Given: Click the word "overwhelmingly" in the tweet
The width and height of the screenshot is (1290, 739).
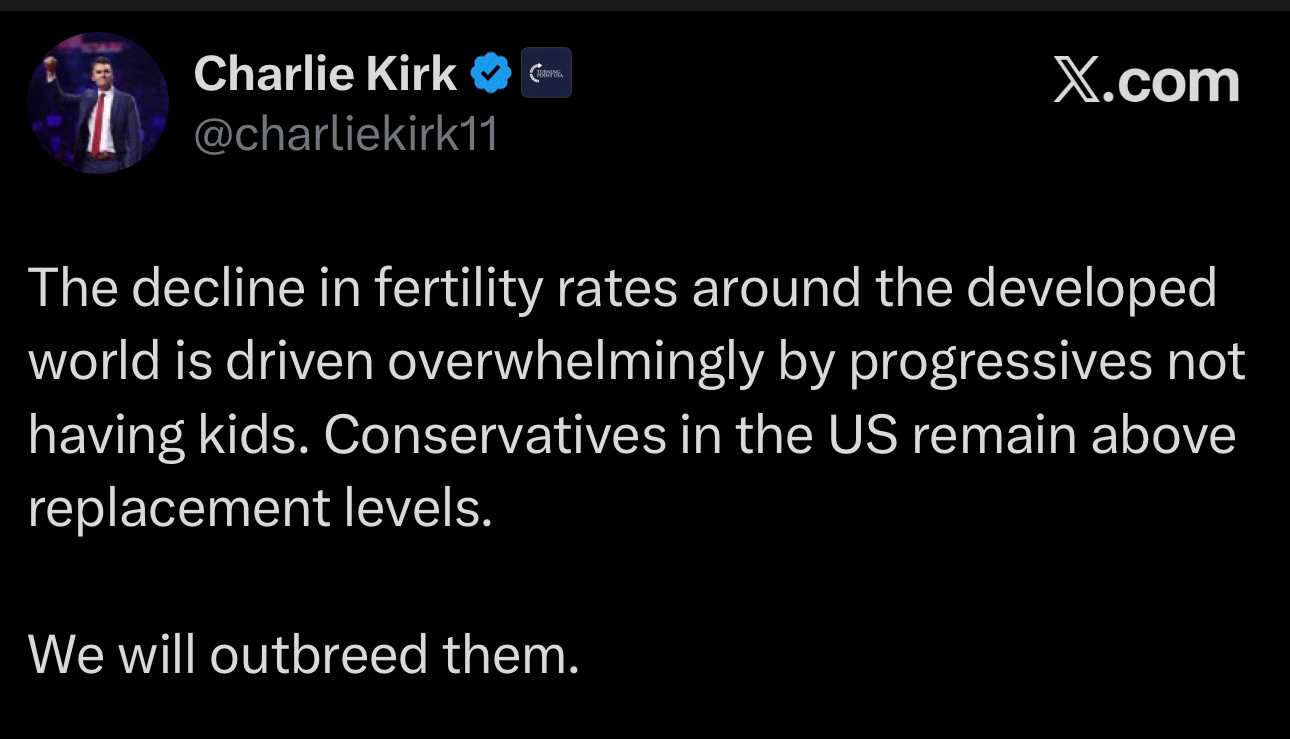Looking at the screenshot, I should [x=575, y=363].
